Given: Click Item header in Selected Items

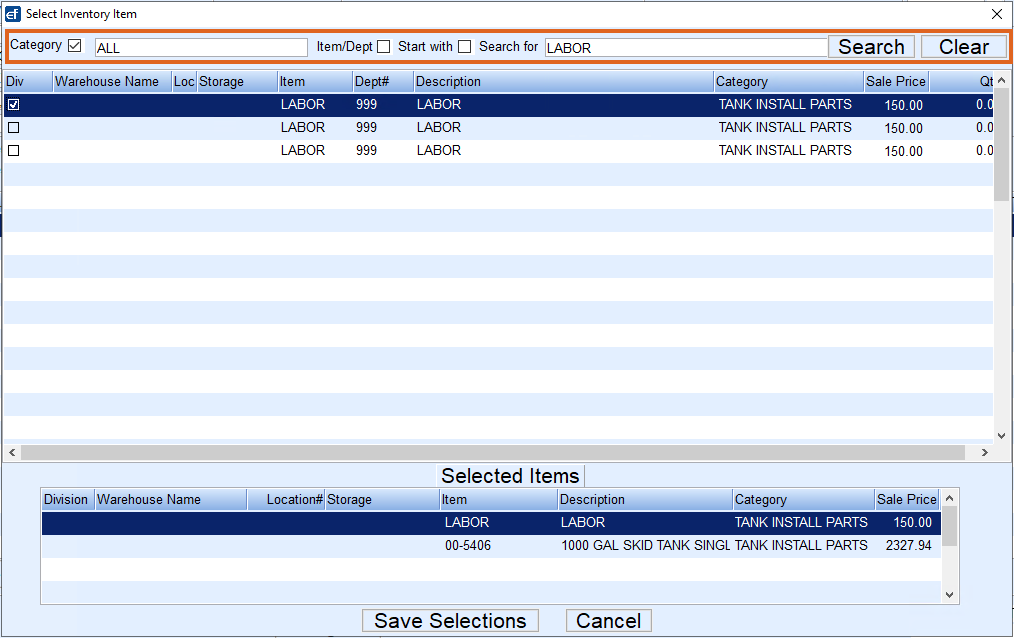Looking at the screenshot, I should 499,500.
